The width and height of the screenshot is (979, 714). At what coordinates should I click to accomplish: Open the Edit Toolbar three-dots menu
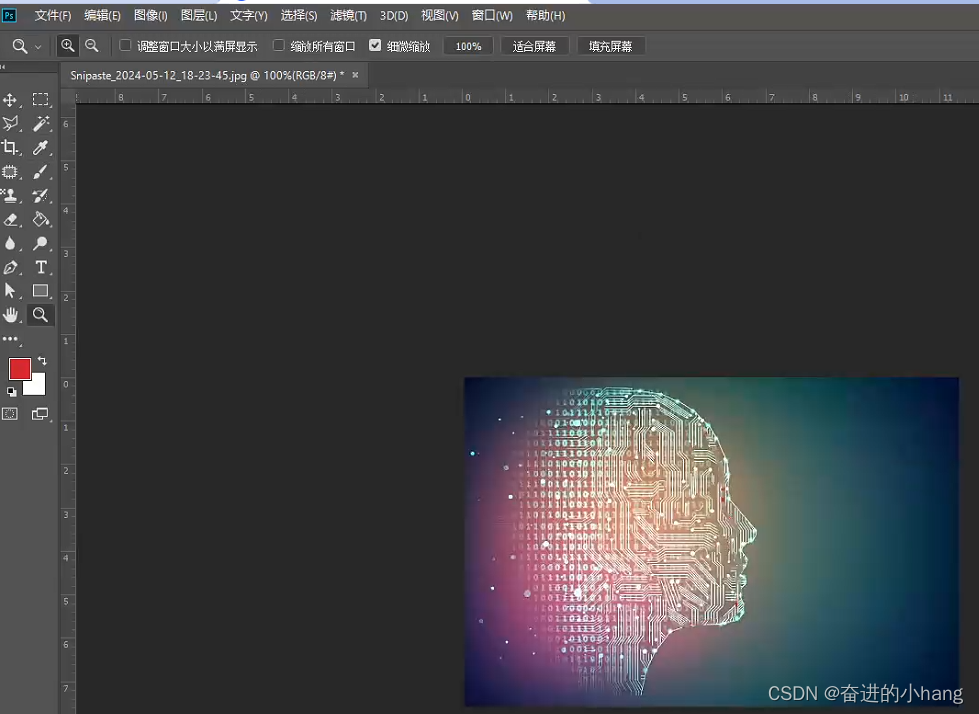10,339
